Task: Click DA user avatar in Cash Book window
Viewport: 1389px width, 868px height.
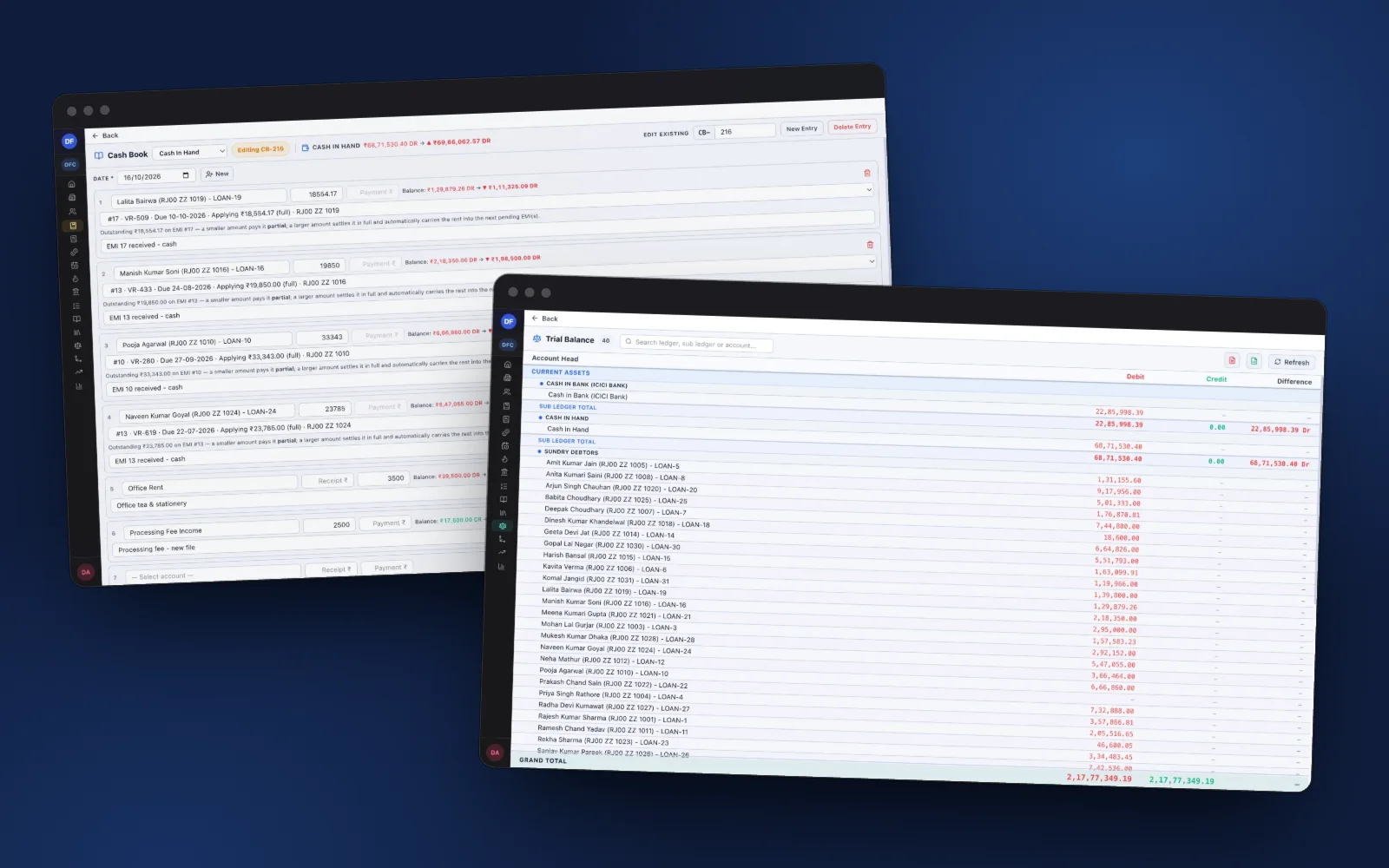Action: pos(85,572)
